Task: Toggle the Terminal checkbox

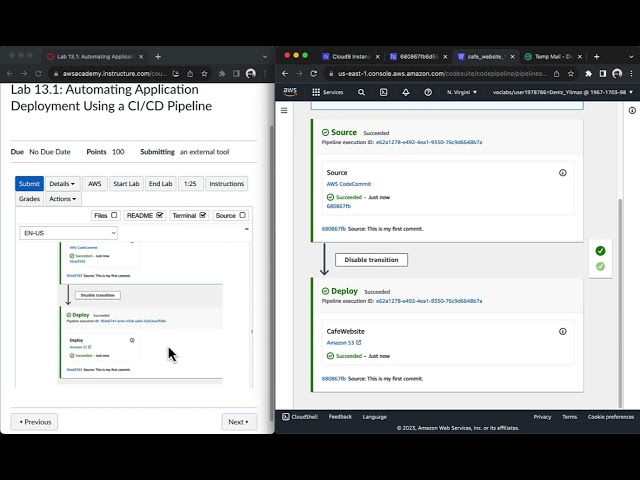Action: [203, 215]
